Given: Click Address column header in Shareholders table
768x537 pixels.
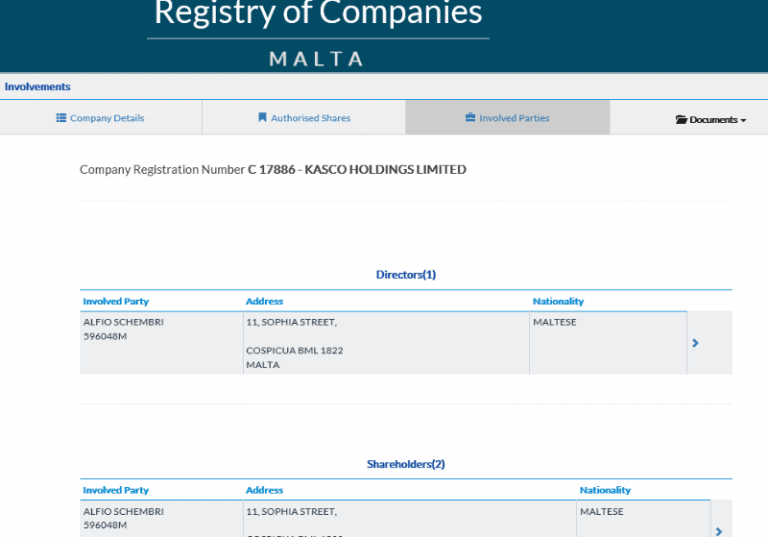Looking at the screenshot, I should [x=264, y=490].
